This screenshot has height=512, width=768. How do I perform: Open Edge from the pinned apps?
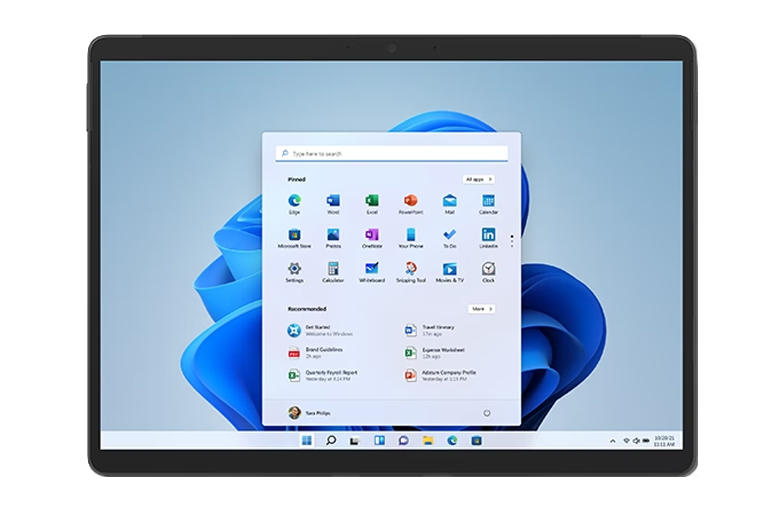[294, 204]
